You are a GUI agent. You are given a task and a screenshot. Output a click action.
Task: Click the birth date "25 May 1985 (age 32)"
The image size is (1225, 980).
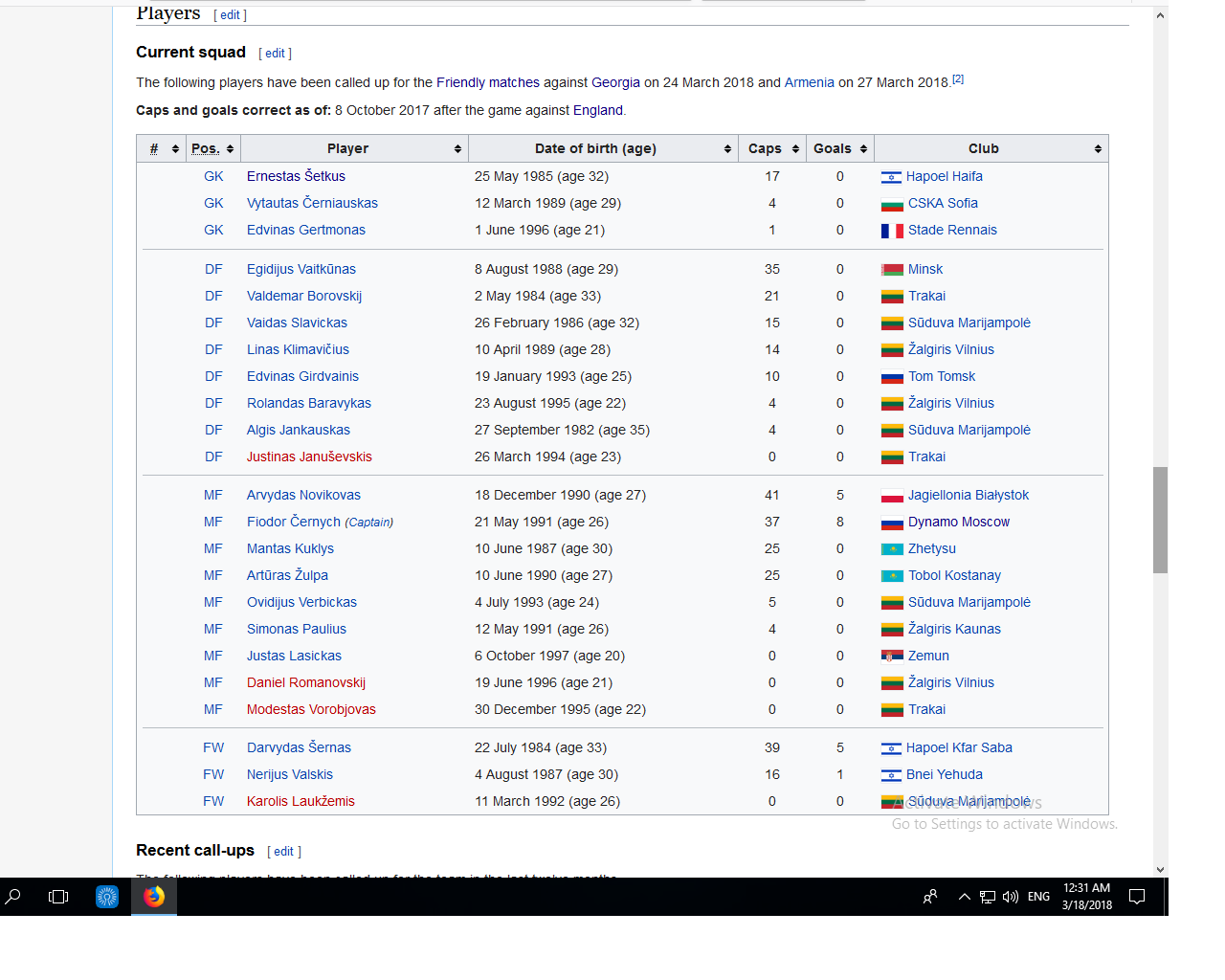point(542,177)
